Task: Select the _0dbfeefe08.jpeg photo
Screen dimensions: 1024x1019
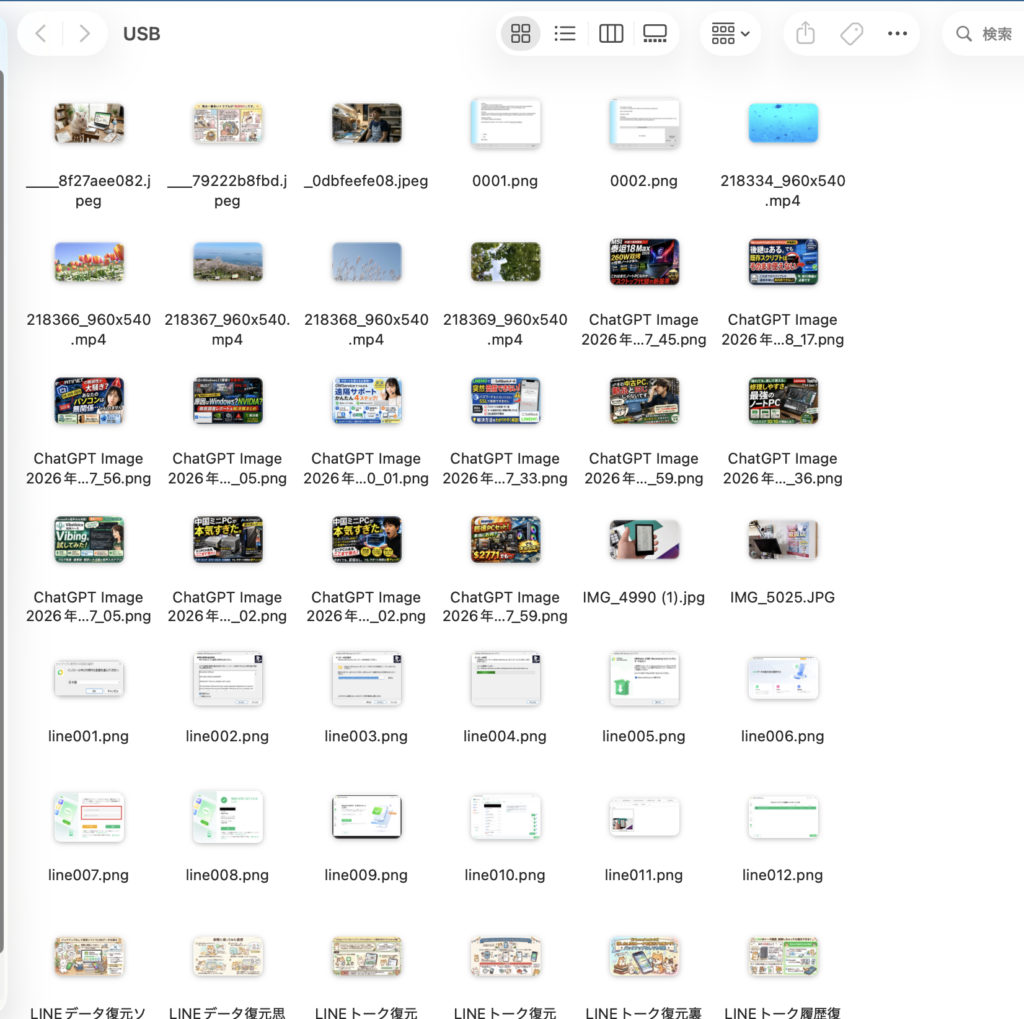Action: pos(366,123)
